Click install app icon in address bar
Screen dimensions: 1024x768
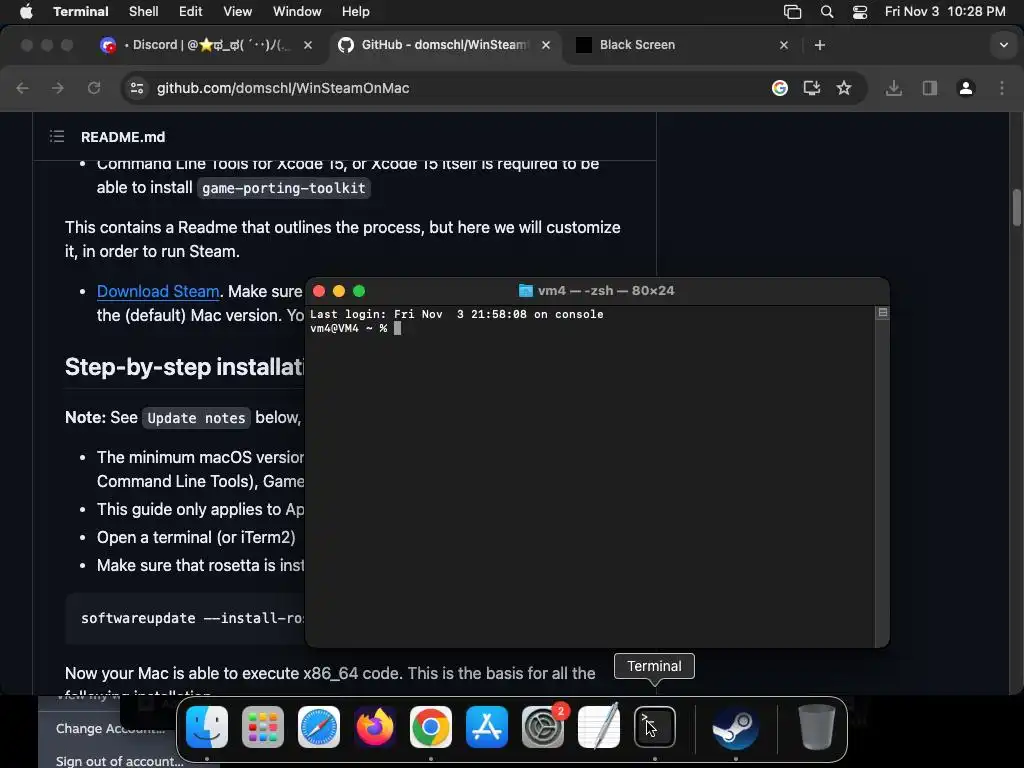(x=812, y=88)
